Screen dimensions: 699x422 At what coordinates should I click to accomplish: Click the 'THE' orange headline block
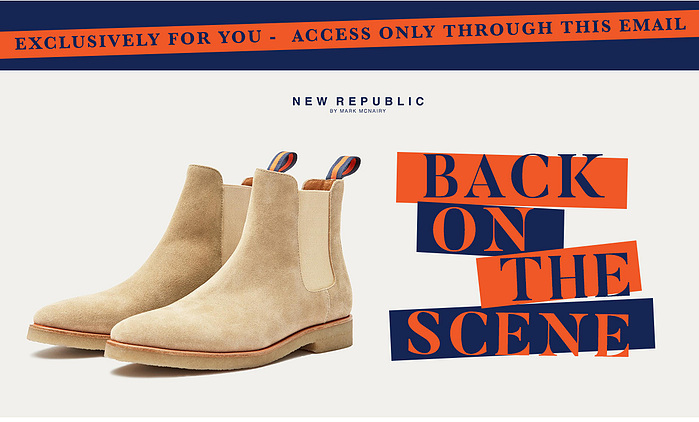tap(559, 274)
